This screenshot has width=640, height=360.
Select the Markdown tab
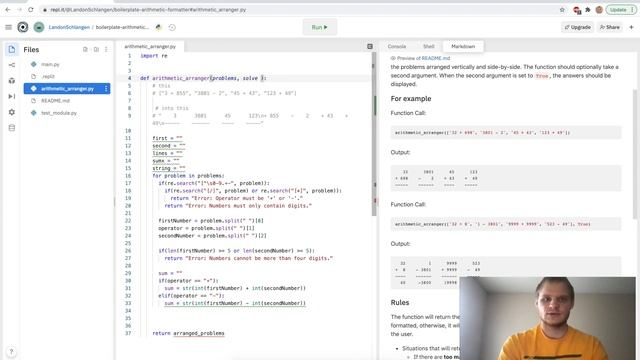point(463,47)
